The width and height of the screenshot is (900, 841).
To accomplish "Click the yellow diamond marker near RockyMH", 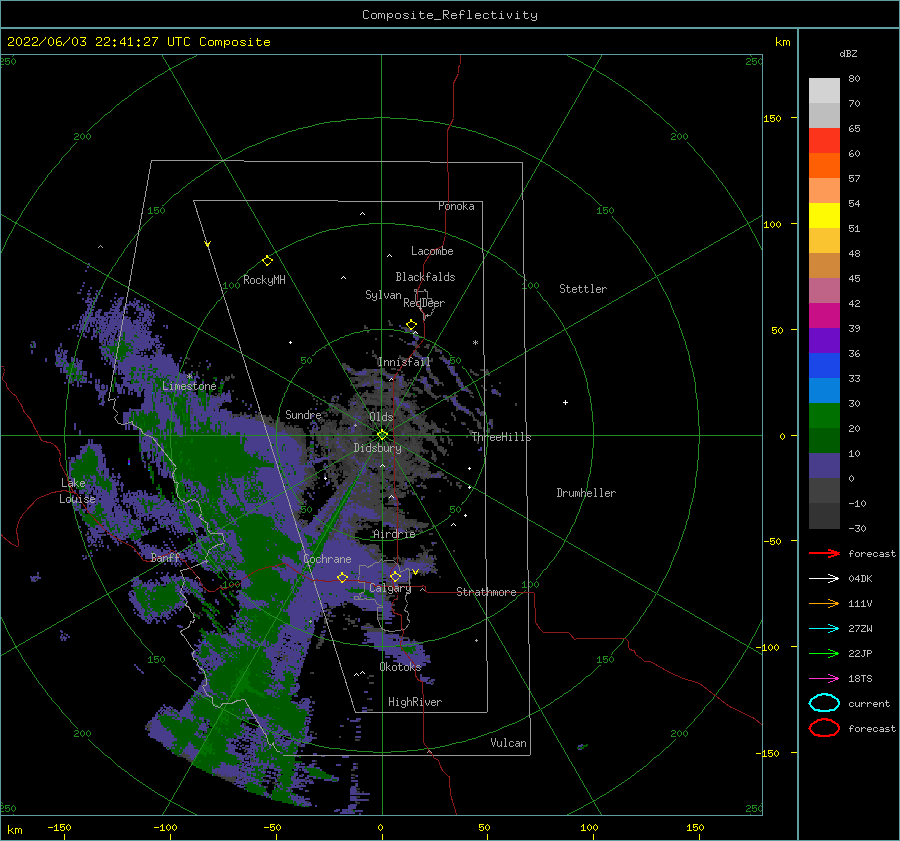I will pyautogui.click(x=267, y=261).
